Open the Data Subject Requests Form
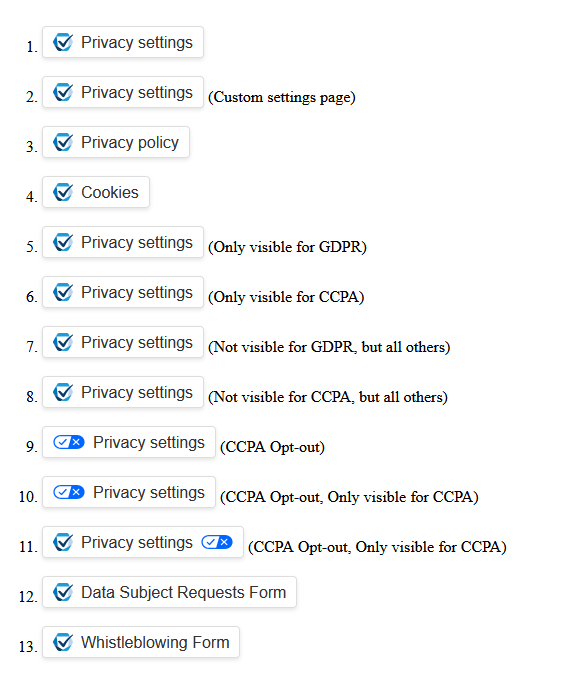Viewport: 564px width, 687px height. pyautogui.click(x=170, y=592)
